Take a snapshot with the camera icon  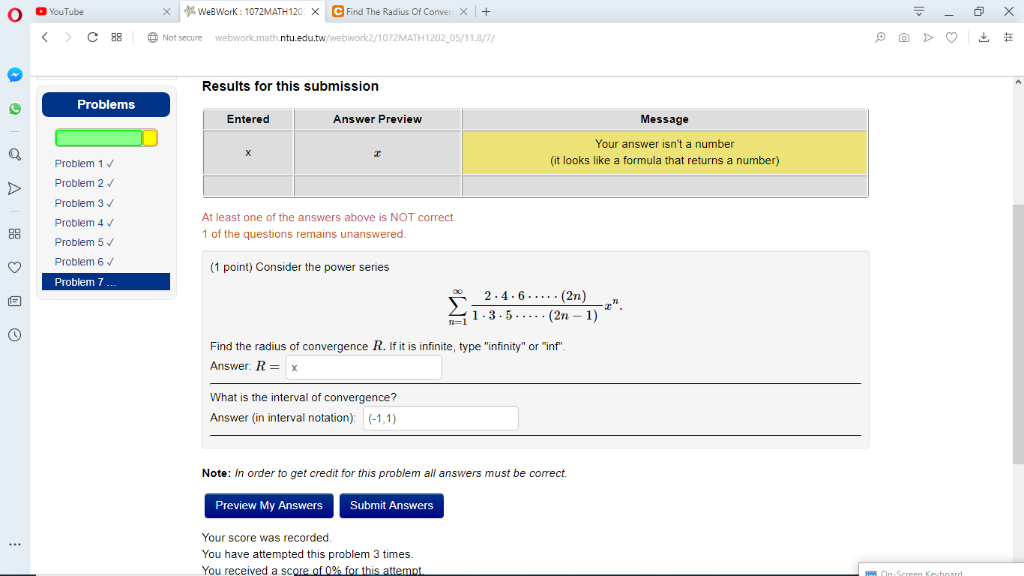(x=903, y=35)
